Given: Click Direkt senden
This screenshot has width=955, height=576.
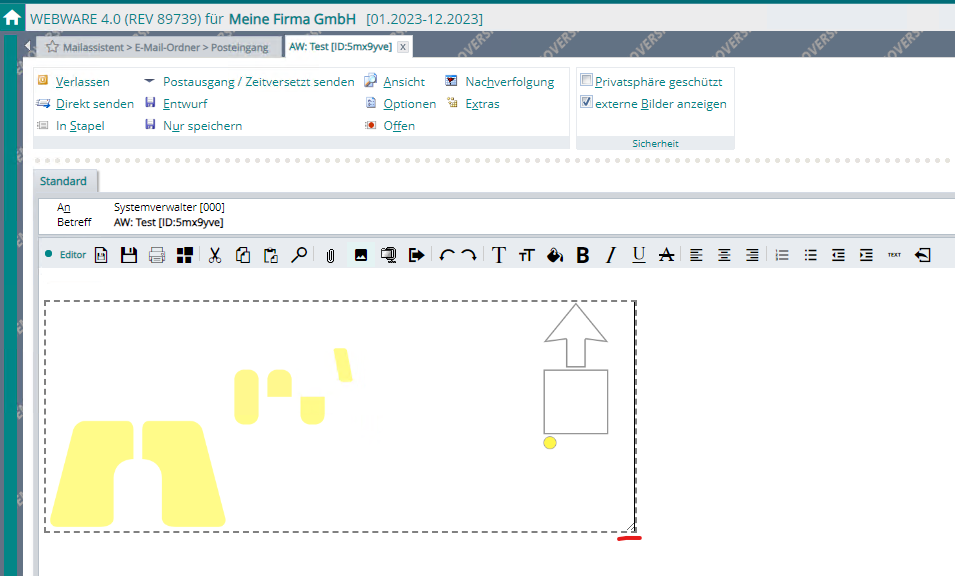Looking at the screenshot, I should click(x=94, y=104).
